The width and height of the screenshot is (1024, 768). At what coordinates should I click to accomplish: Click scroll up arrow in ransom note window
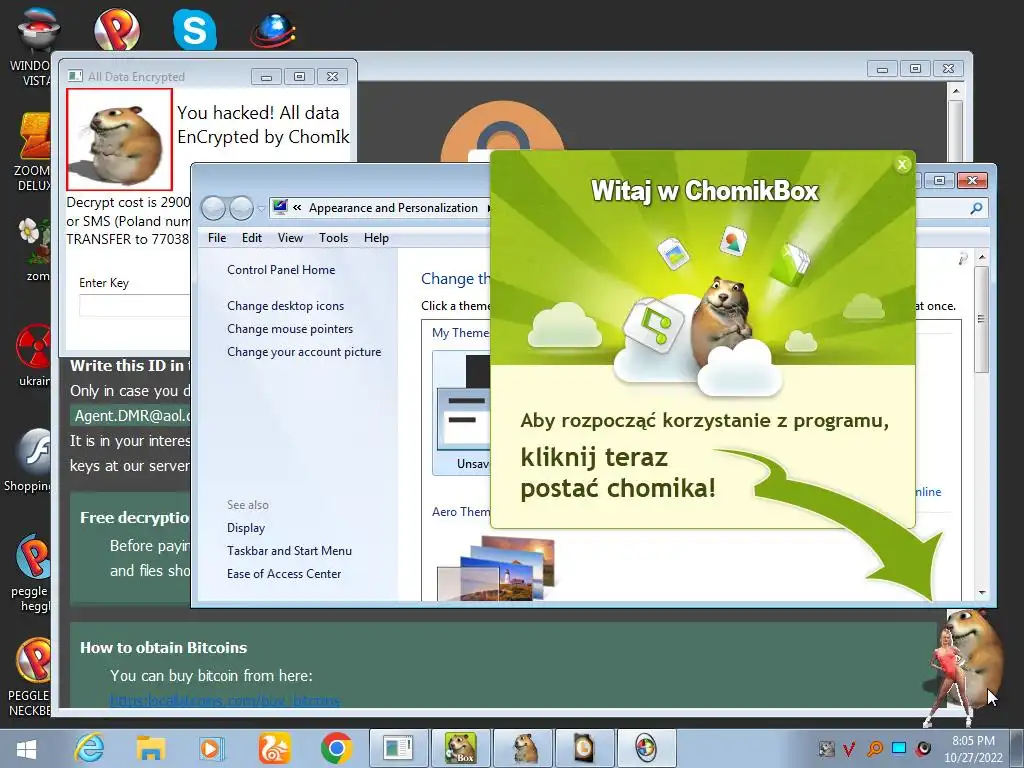click(955, 91)
